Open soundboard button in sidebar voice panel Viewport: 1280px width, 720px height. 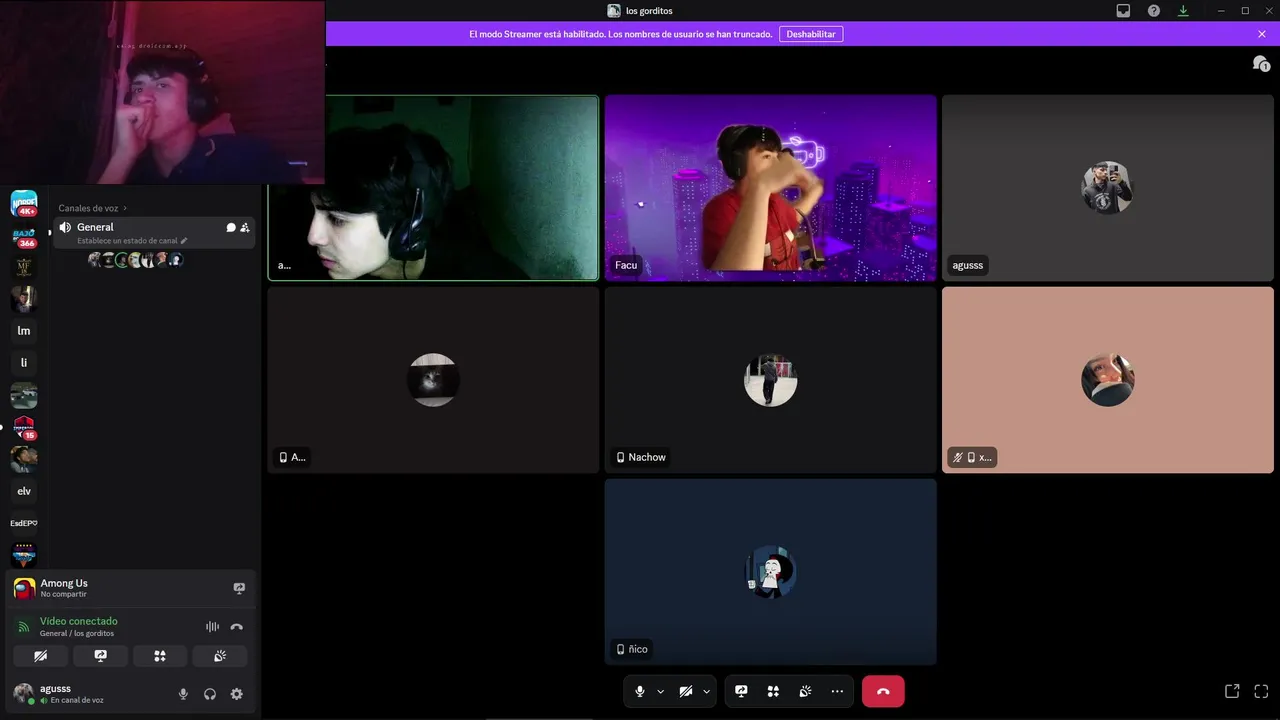tap(220, 656)
